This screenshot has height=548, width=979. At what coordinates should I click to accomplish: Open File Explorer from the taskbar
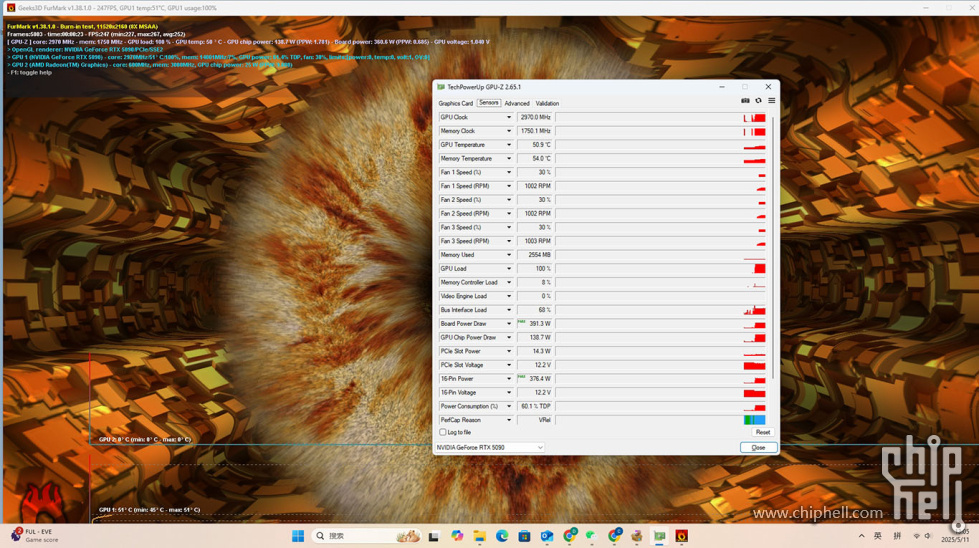pyautogui.click(x=480, y=536)
